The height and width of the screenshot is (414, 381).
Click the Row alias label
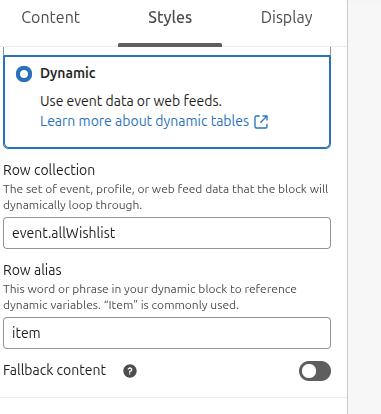pos(32,270)
